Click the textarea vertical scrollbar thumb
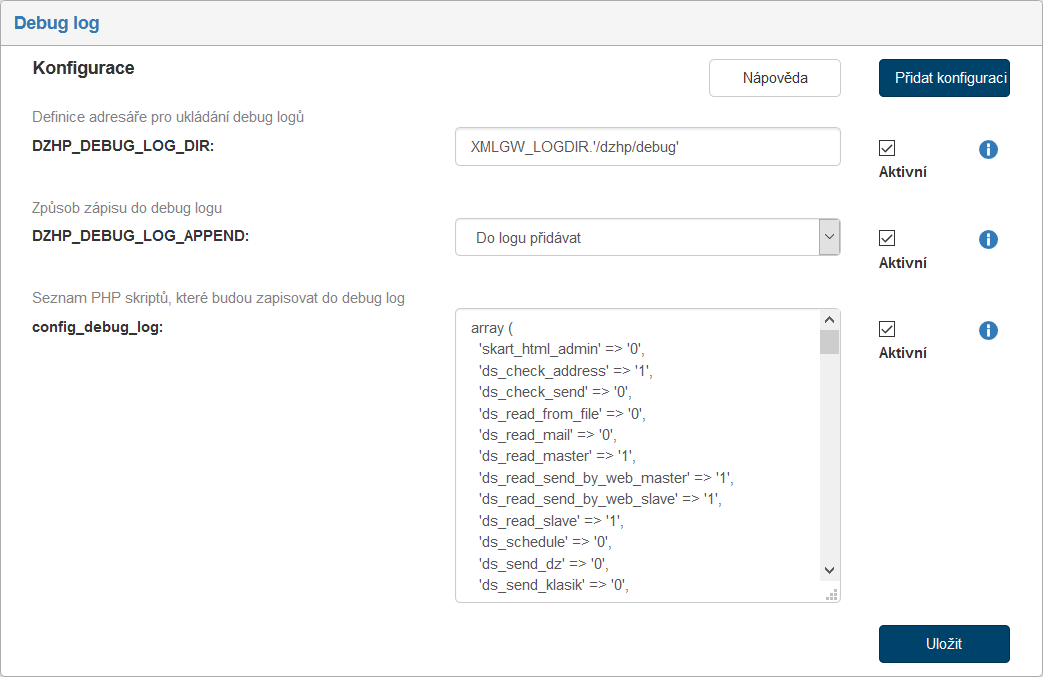 pyautogui.click(x=829, y=343)
